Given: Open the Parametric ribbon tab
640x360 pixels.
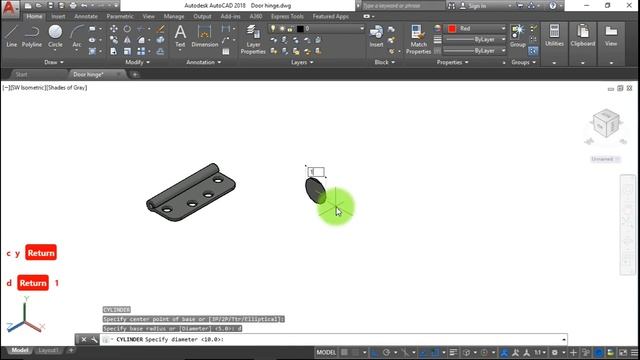Looking at the screenshot, I should [x=120, y=16].
